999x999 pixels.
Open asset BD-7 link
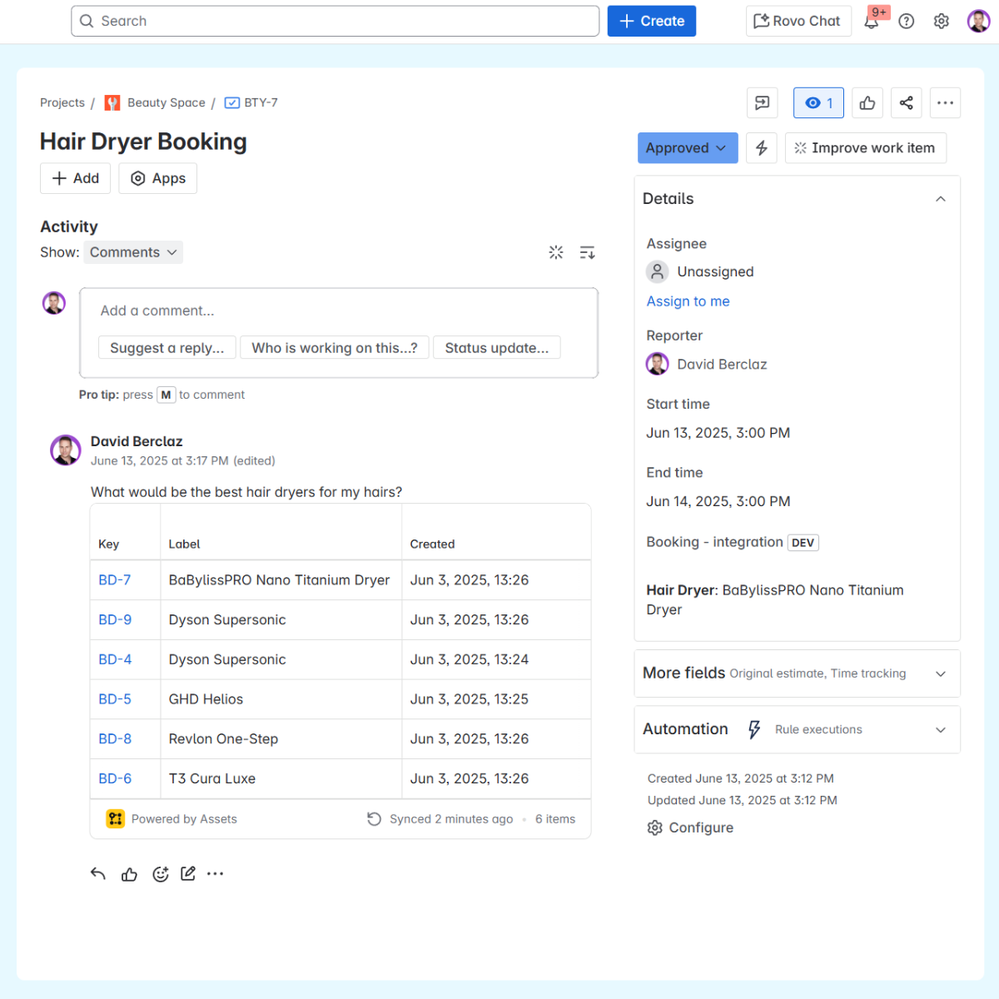click(x=115, y=580)
